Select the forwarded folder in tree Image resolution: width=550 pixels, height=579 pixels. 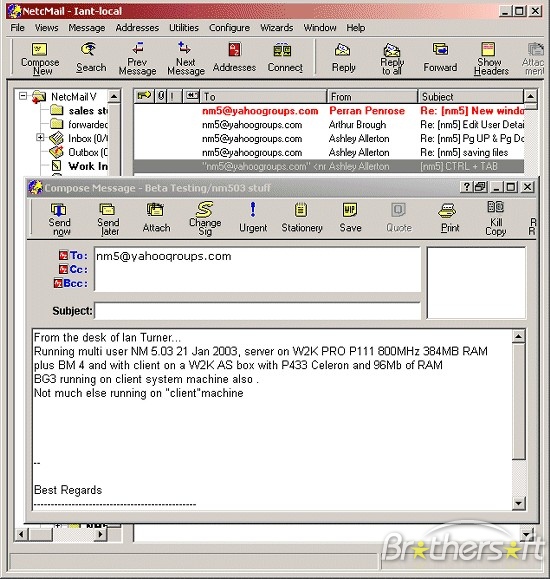coord(79,124)
